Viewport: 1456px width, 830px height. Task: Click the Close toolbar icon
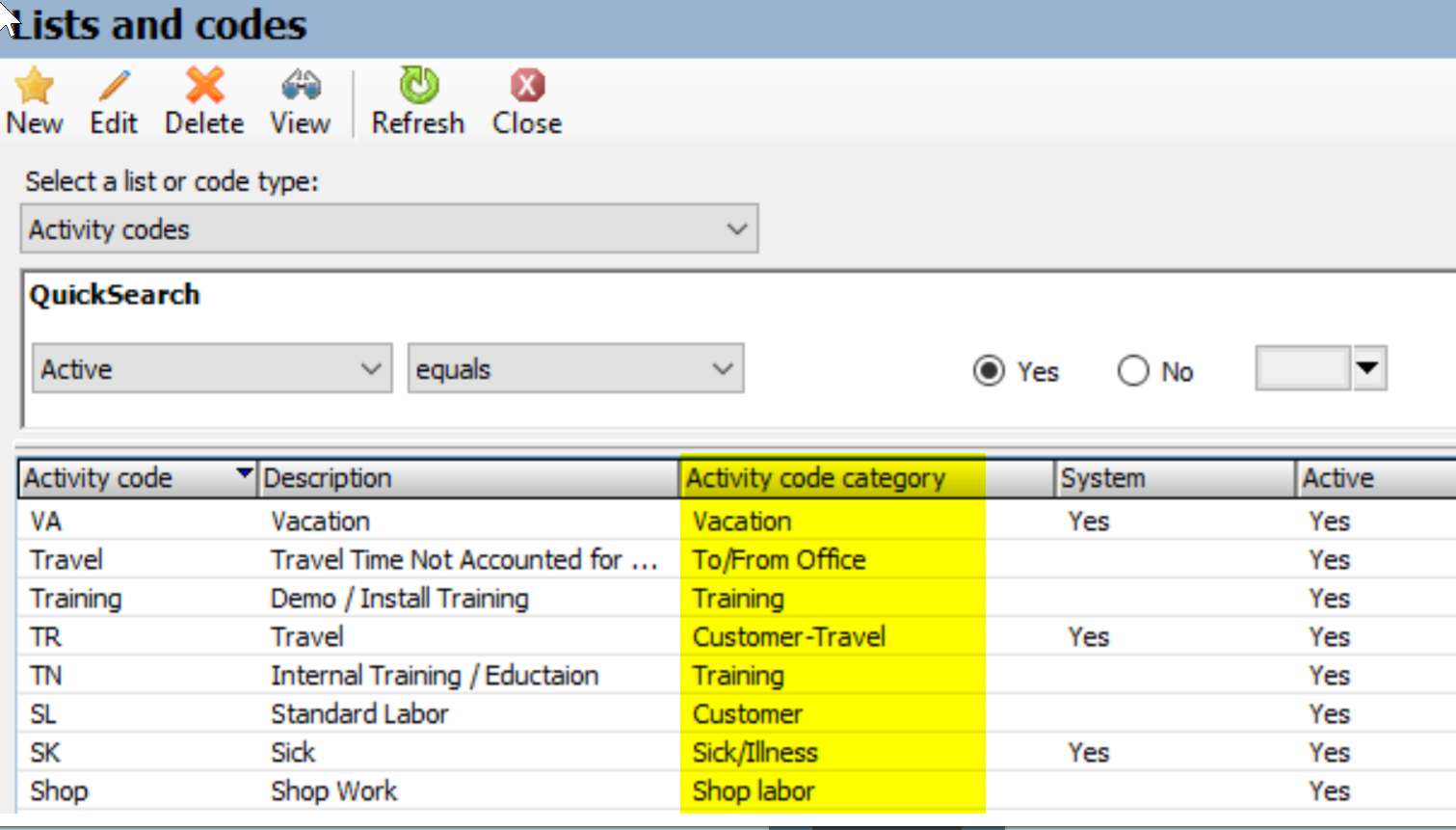(527, 86)
